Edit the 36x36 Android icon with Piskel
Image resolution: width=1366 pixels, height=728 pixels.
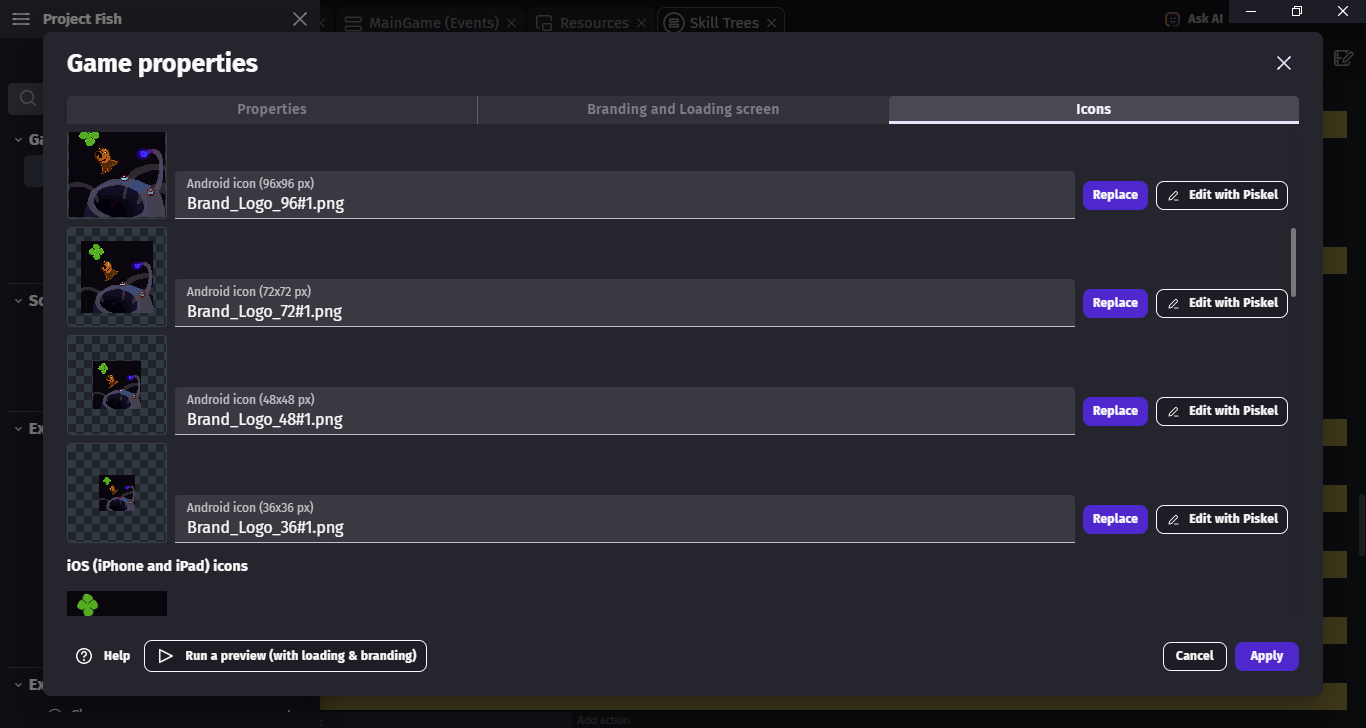[x=1221, y=519]
